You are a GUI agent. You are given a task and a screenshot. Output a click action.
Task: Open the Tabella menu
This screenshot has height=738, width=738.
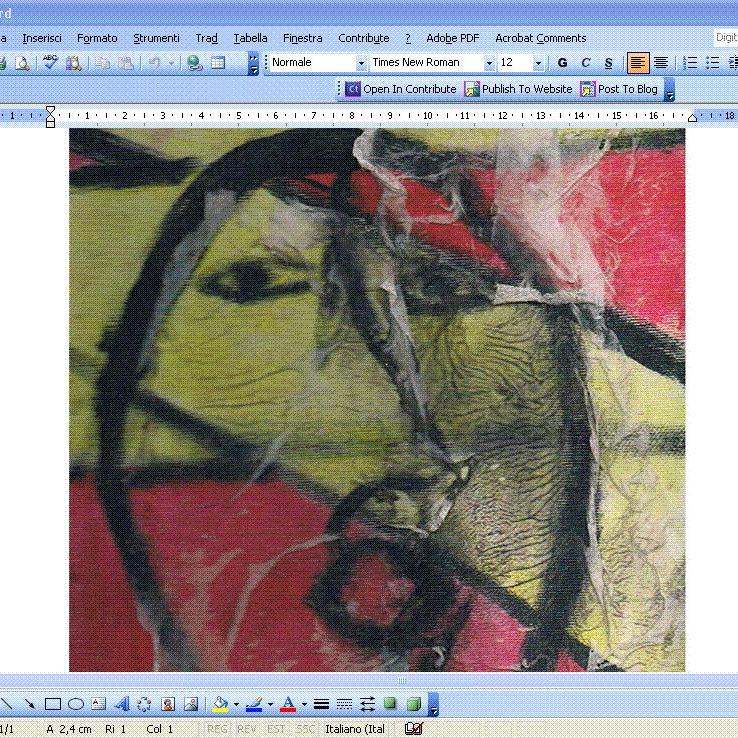point(250,38)
